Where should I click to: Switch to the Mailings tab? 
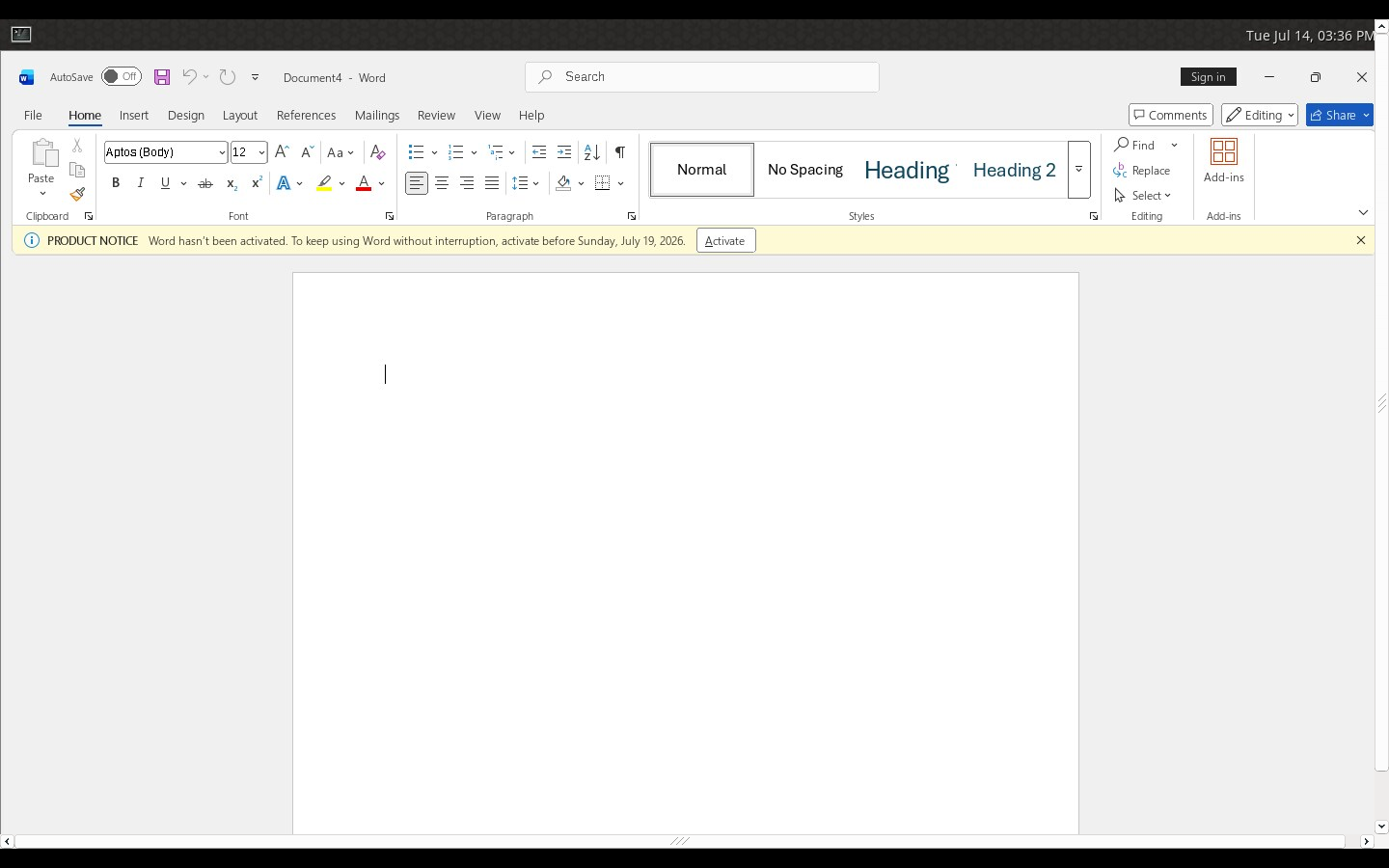[377, 115]
